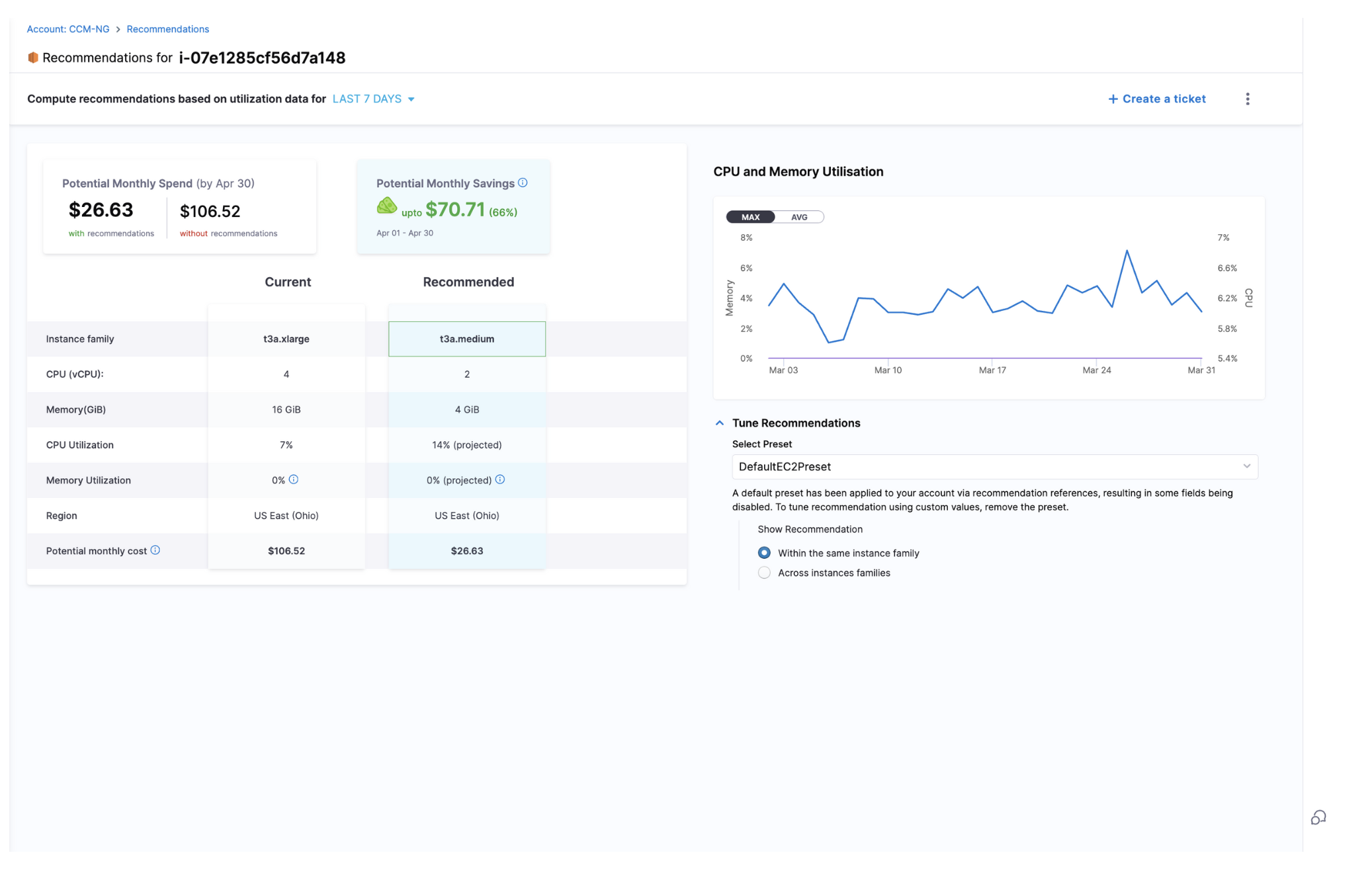
Task: Open the help chat icon at bottom right
Action: 1318,818
